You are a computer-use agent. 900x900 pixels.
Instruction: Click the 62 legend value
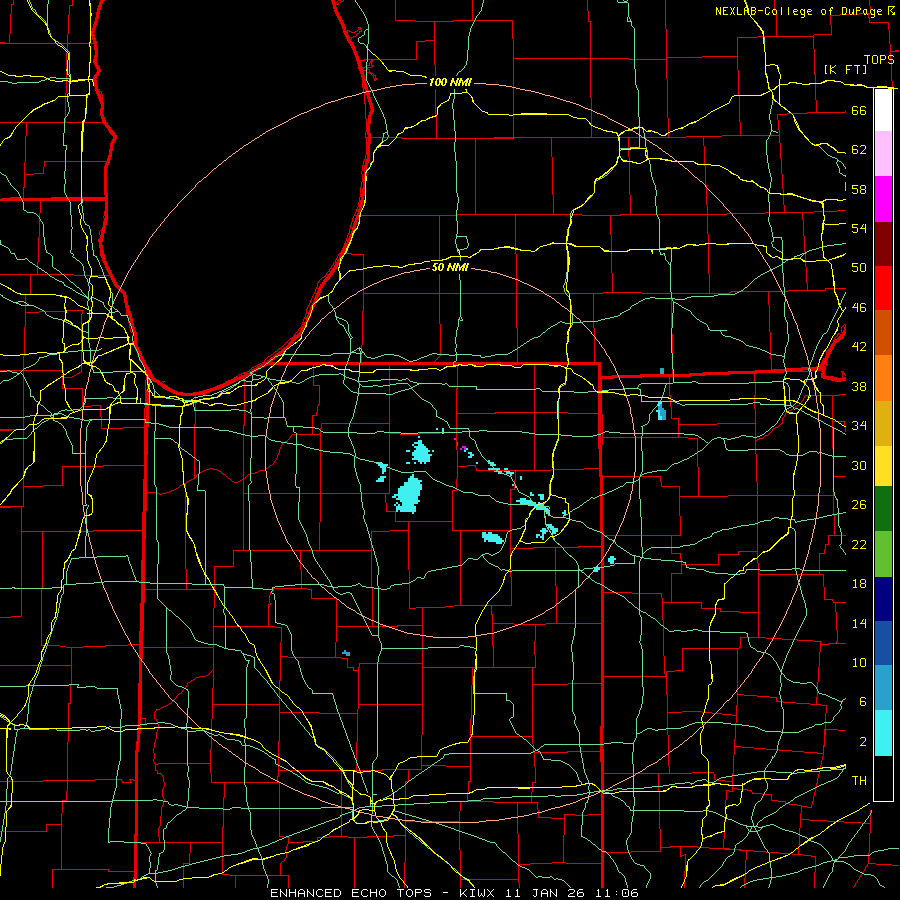pos(859,150)
